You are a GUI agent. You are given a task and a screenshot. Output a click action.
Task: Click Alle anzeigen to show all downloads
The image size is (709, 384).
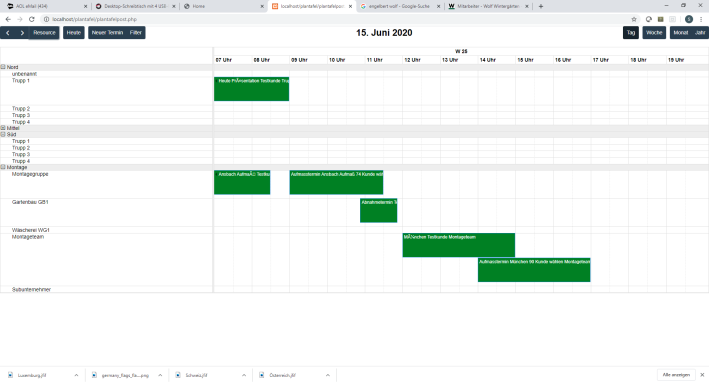tap(676, 375)
